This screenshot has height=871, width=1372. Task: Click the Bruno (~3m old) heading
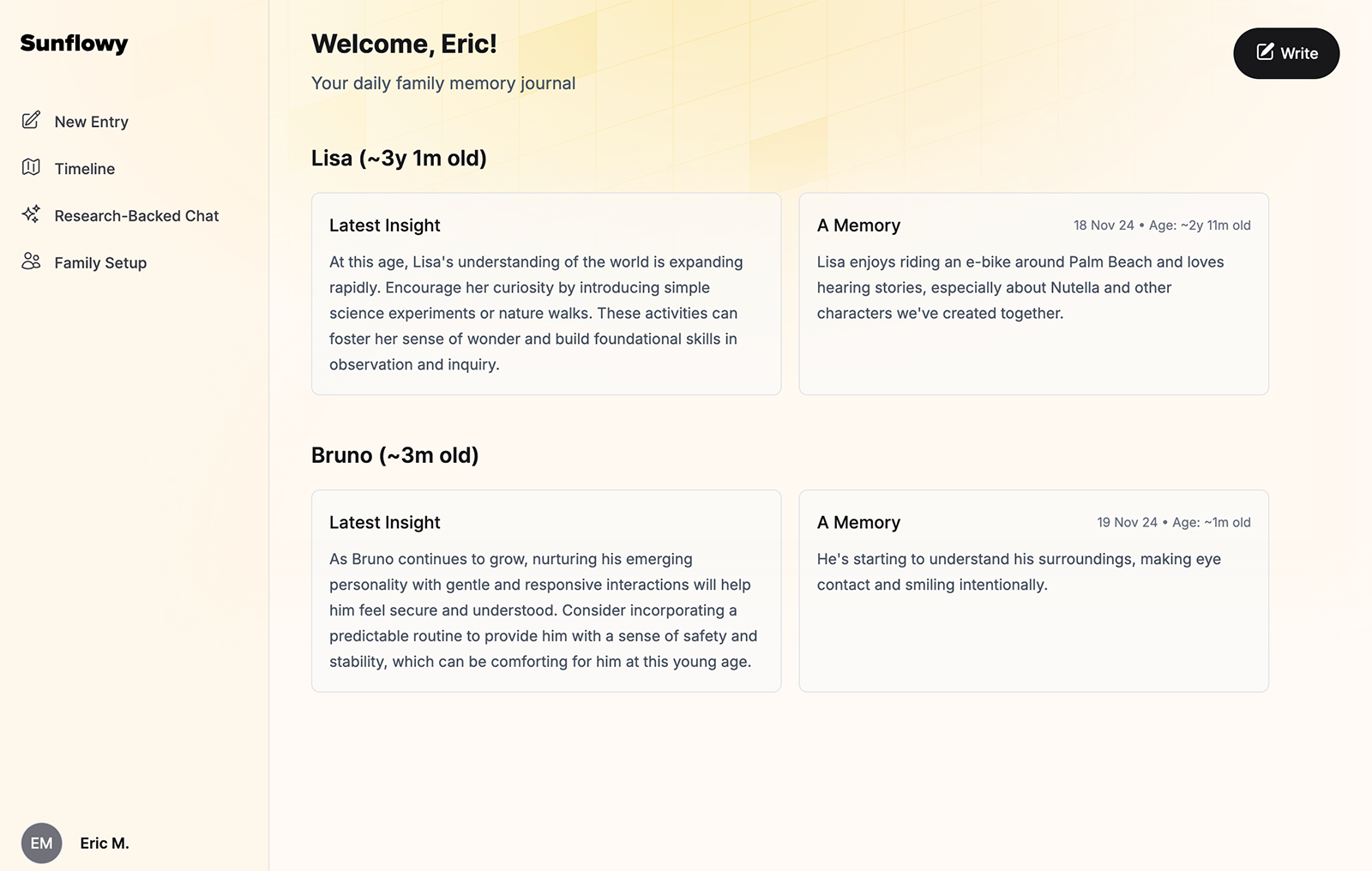(x=394, y=455)
